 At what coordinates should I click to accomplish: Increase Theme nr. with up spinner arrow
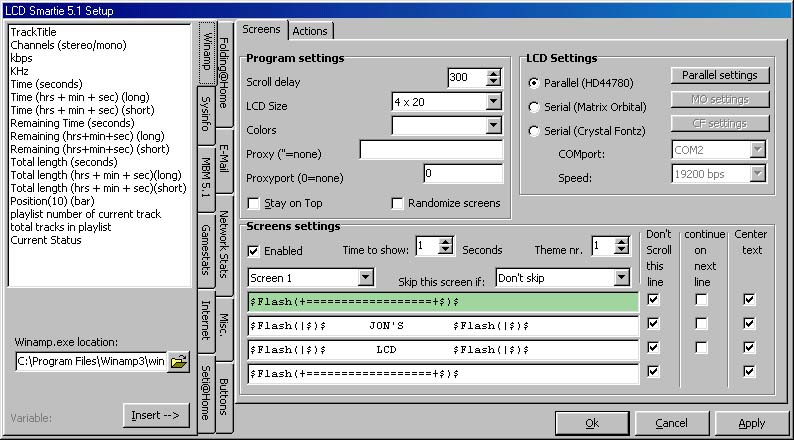coord(622,241)
